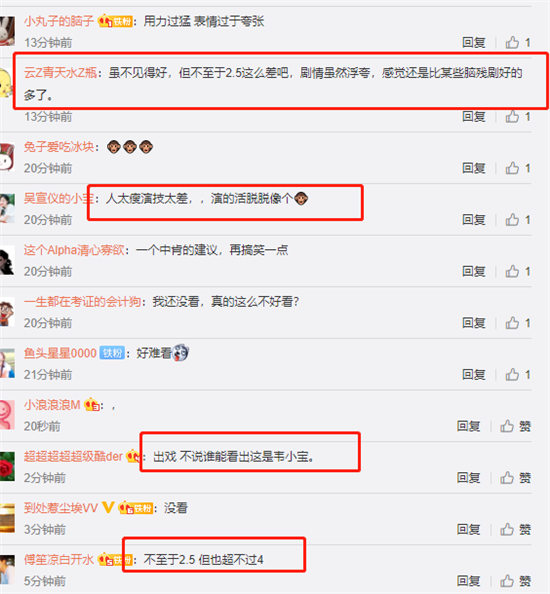The image size is (550, 594).
Task: Click thumbs-up on 云Z青天水Z瓶's comment
Action: [517, 117]
